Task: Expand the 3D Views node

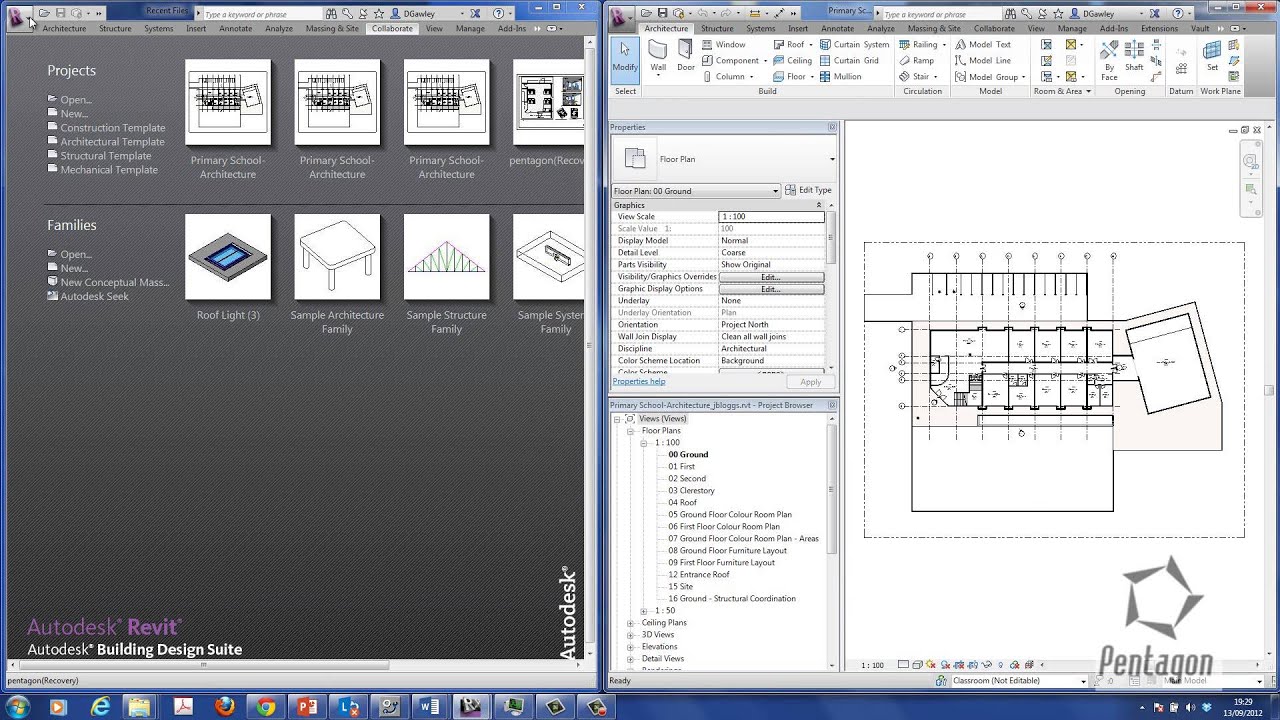Action: click(631, 635)
